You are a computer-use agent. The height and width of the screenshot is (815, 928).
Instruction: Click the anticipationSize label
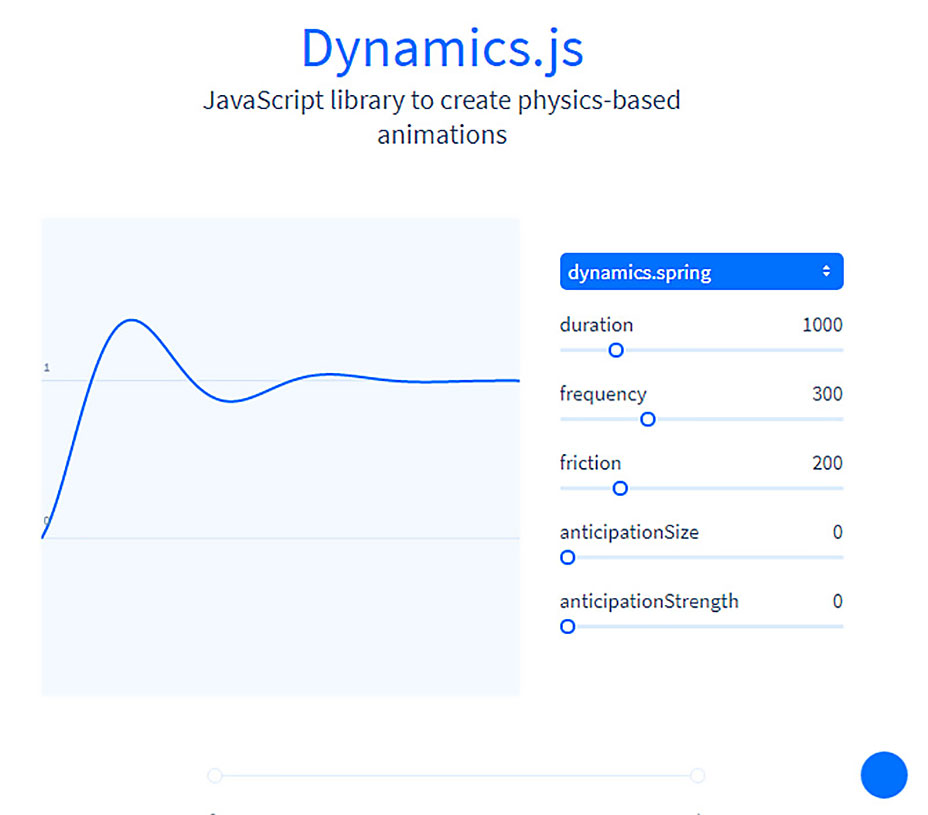pos(629,532)
